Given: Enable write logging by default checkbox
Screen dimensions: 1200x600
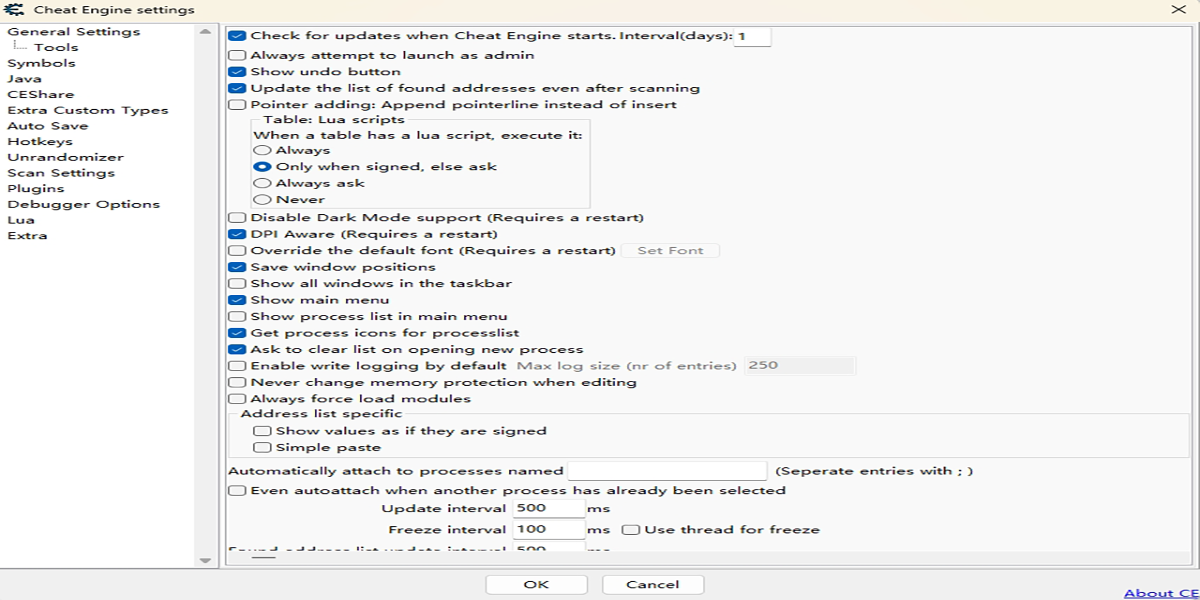Looking at the screenshot, I should coord(237,366).
